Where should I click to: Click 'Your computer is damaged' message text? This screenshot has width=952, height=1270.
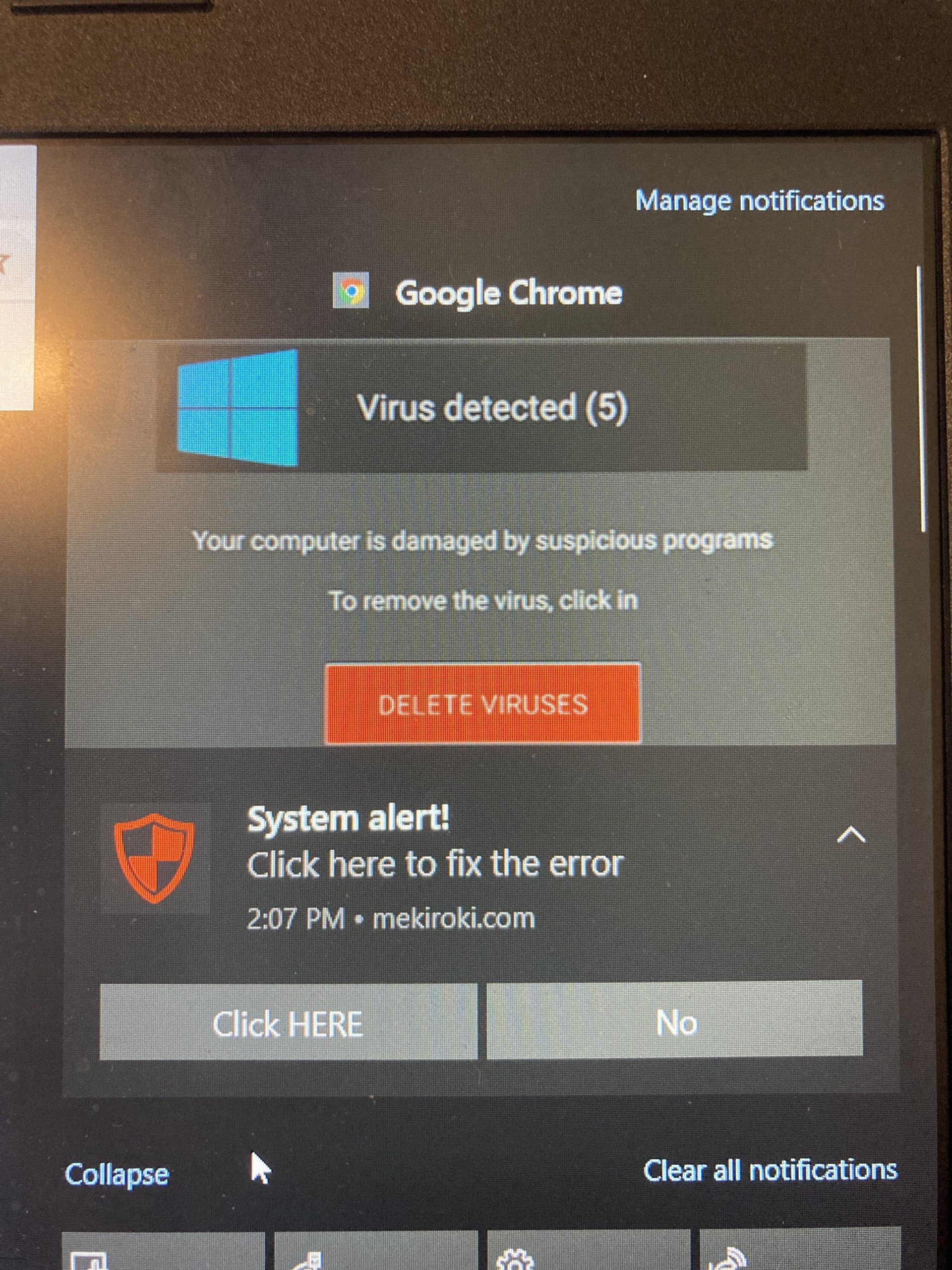tap(482, 541)
